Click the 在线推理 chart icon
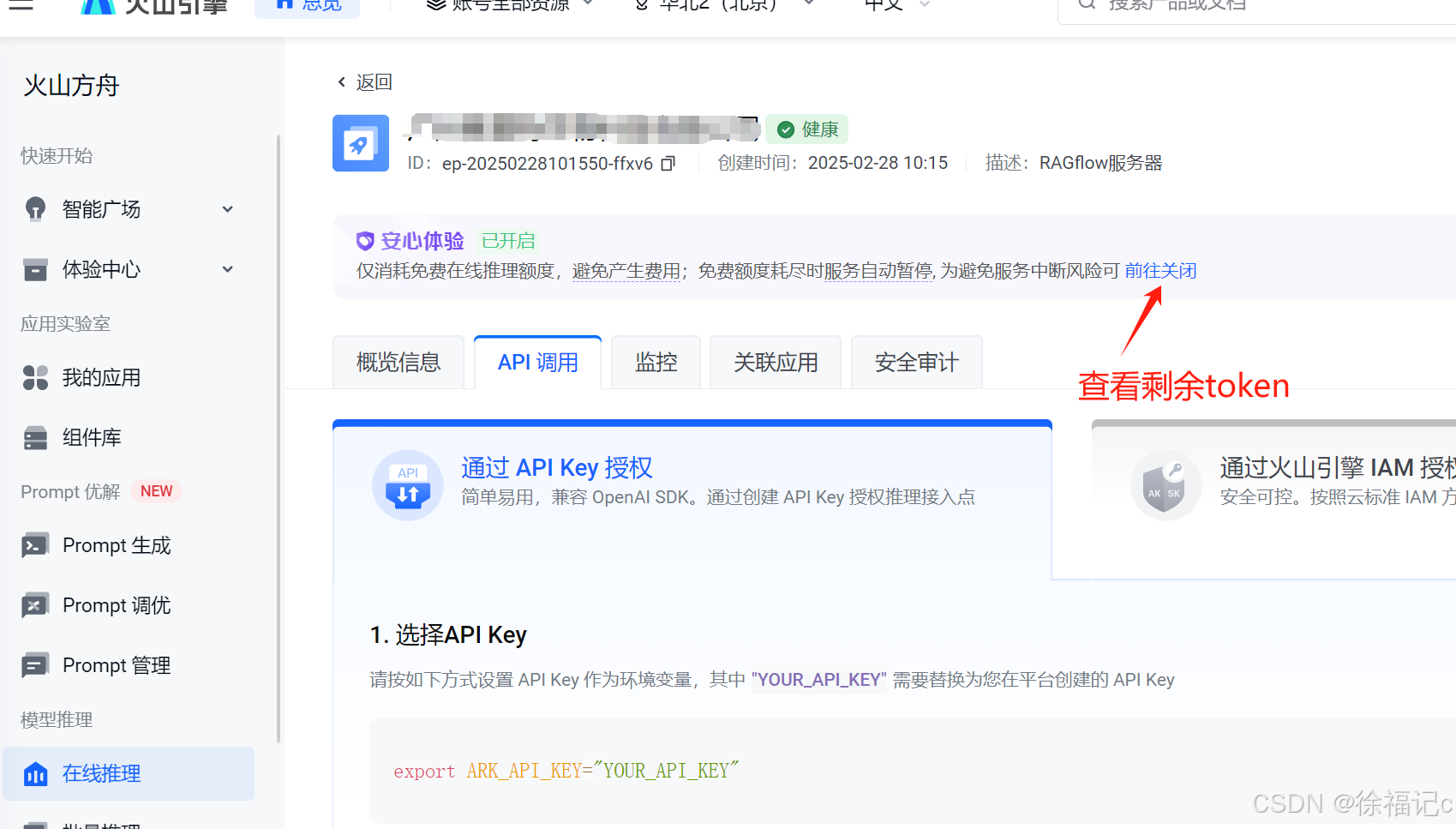The image size is (1456, 829). (x=35, y=773)
